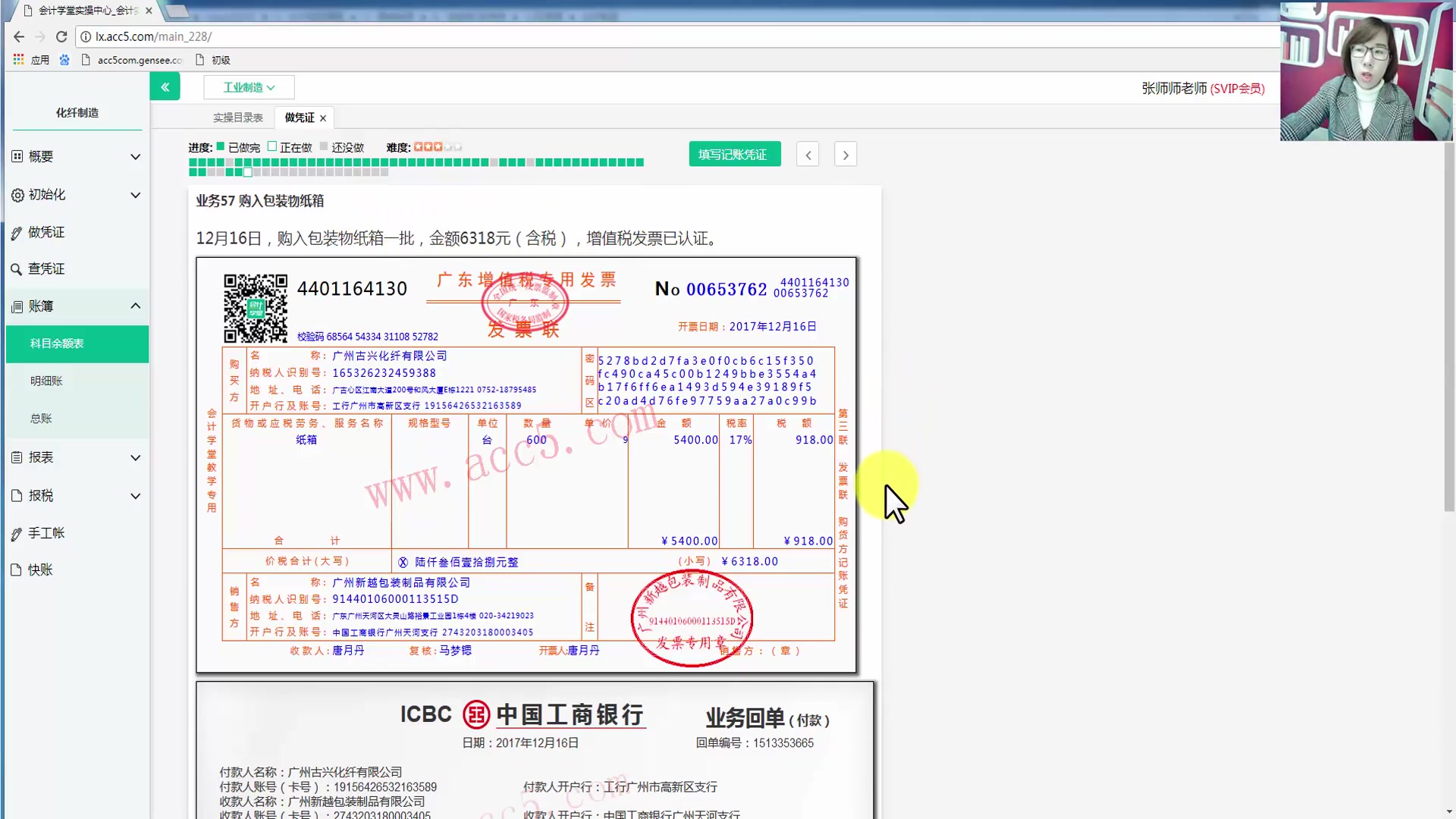This screenshot has width=1456, height=819.
Task: Click the 报表 sheet icon
Action: [17, 457]
